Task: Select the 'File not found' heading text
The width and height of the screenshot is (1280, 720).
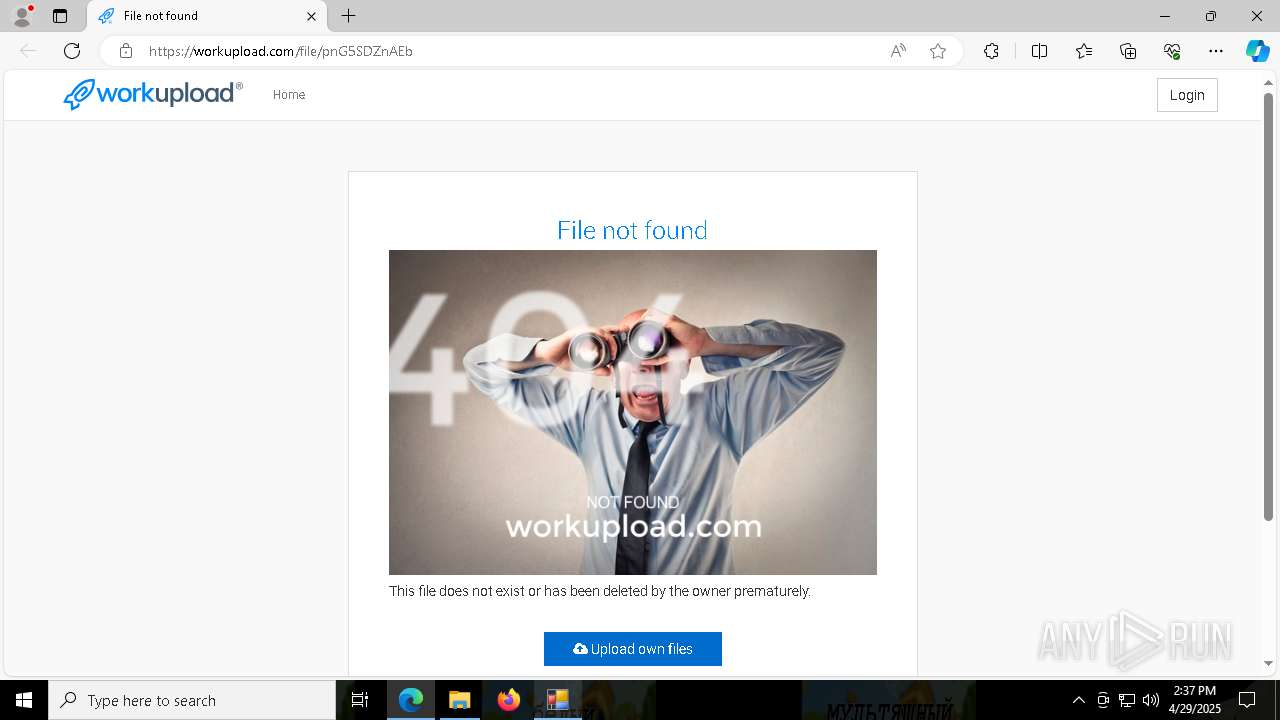Action: pyautogui.click(x=632, y=230)
